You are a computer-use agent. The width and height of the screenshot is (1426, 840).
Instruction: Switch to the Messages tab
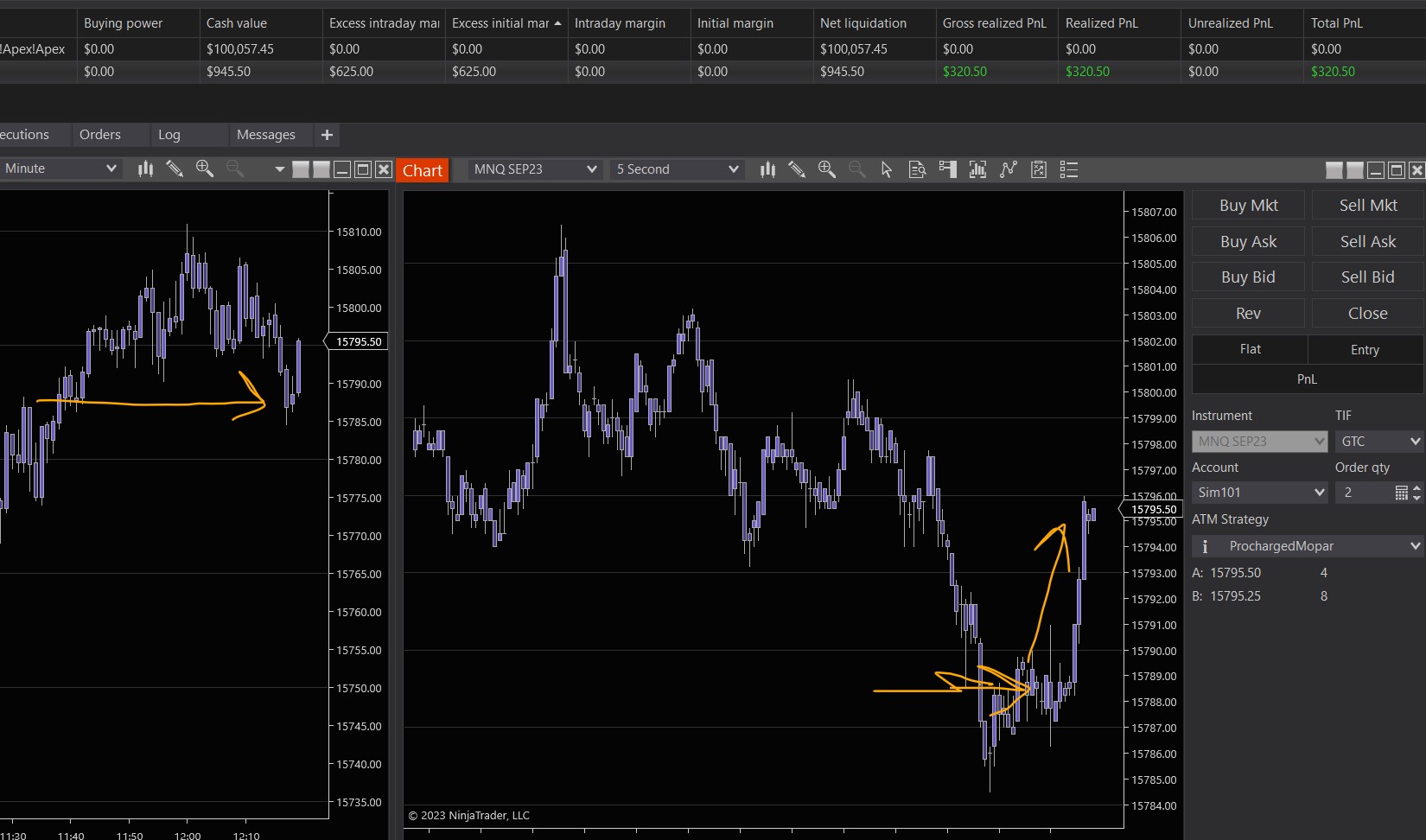pos(266,135)
